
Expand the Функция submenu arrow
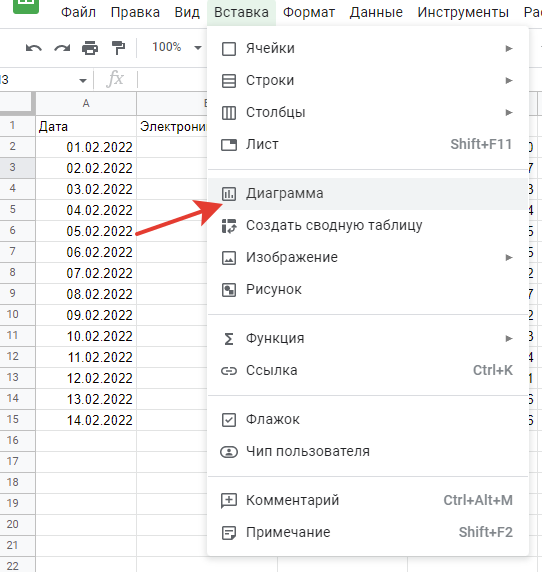coord(508,339)
